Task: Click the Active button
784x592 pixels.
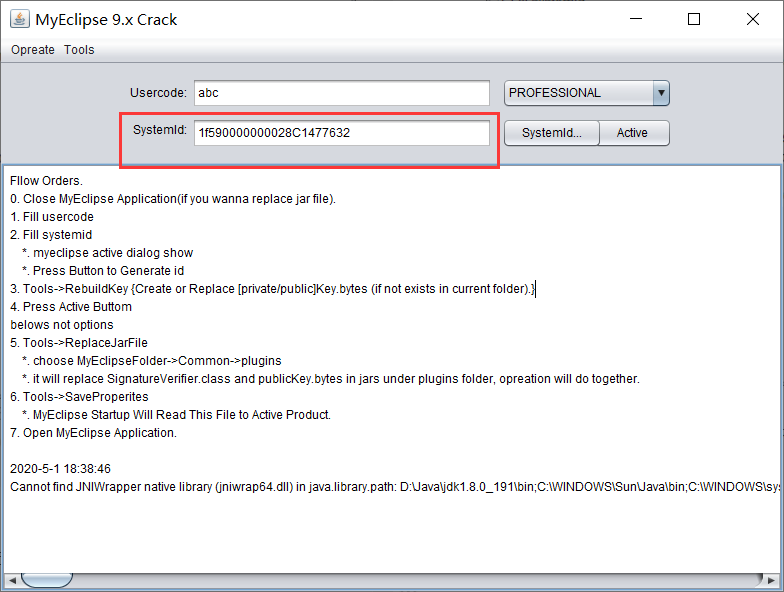Action: point(634,133)
